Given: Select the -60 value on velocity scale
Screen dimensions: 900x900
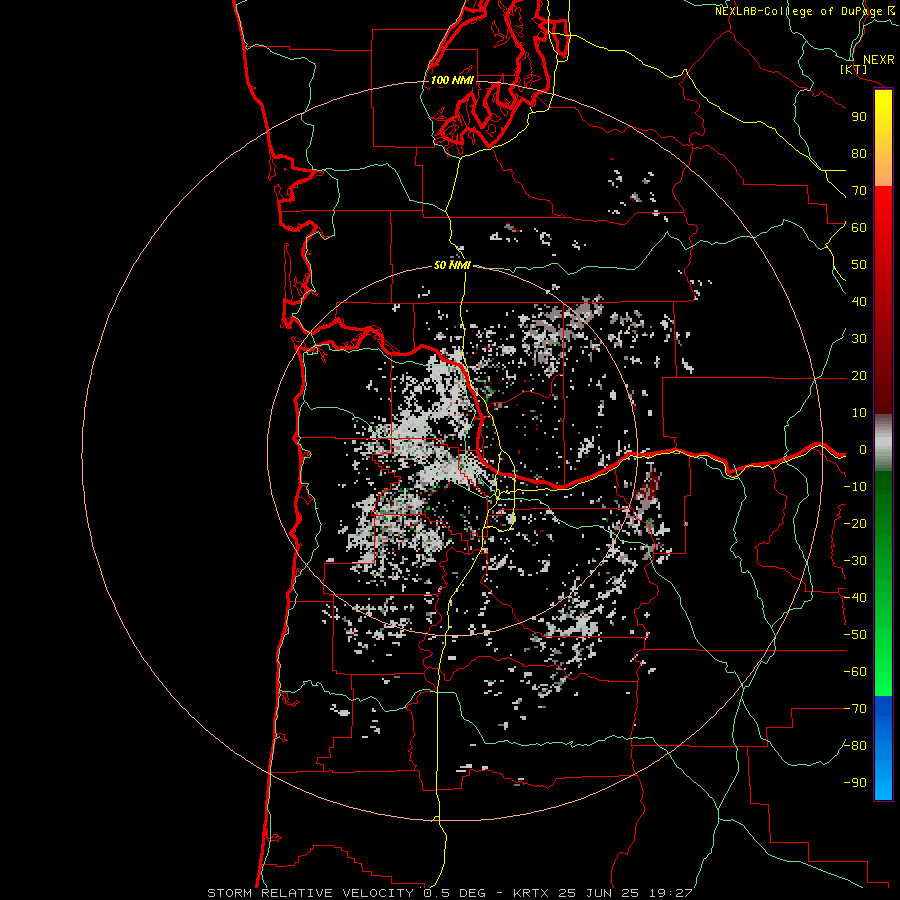Looking at the screenshot, I should 855,672.
